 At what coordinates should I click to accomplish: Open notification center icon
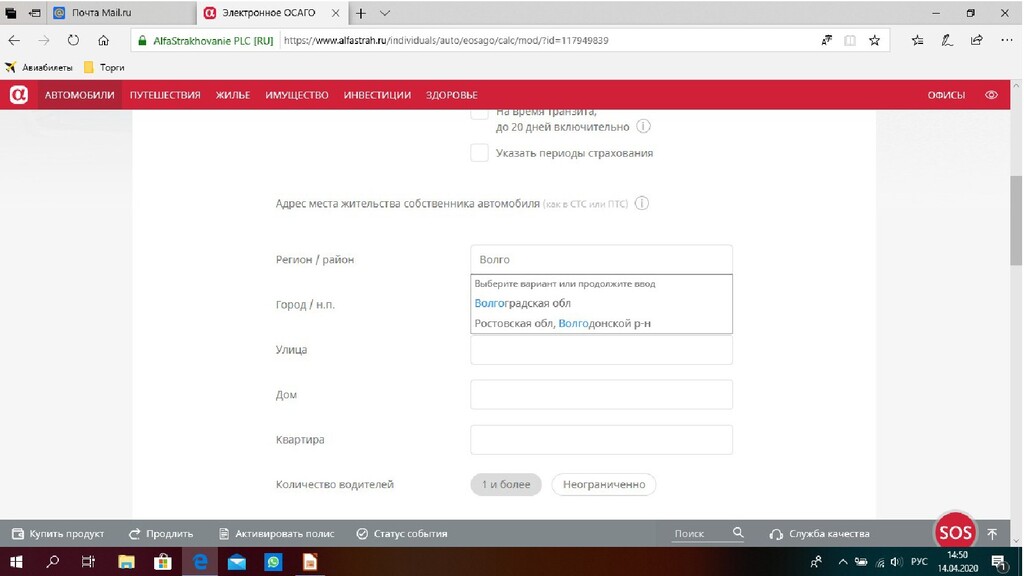point(998,562)
